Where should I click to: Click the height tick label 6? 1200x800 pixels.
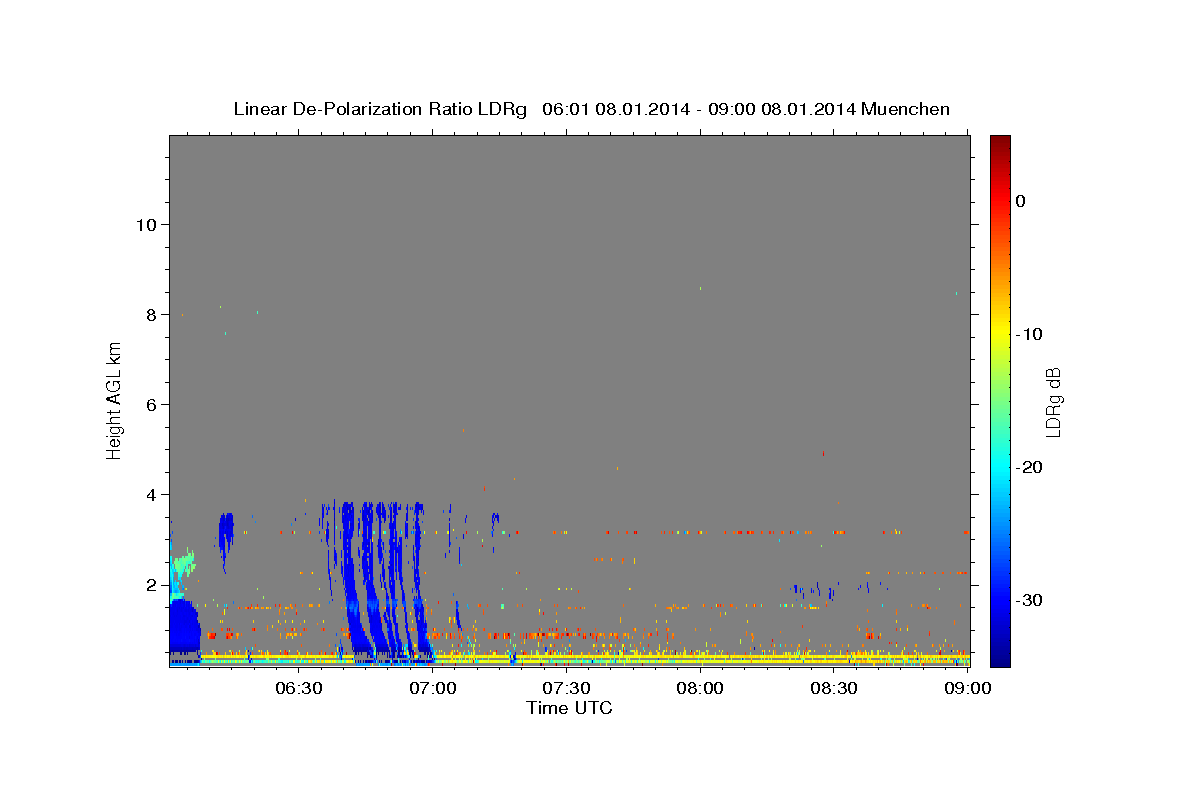point(150,404)
